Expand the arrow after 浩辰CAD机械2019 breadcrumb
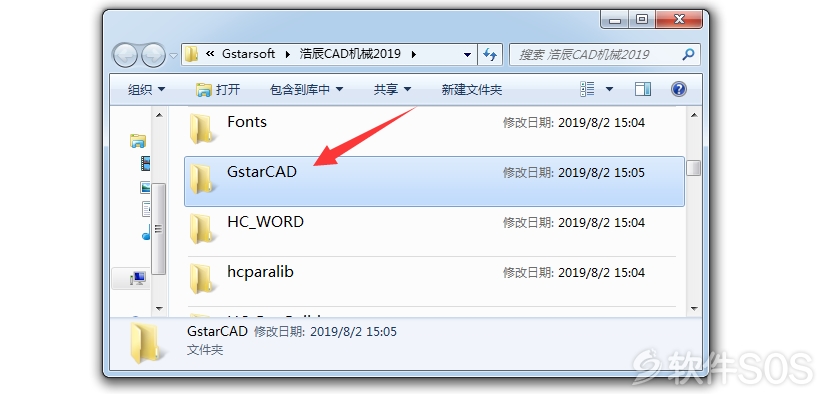Viewport: 827px width, 394px height. pos(414,54)
